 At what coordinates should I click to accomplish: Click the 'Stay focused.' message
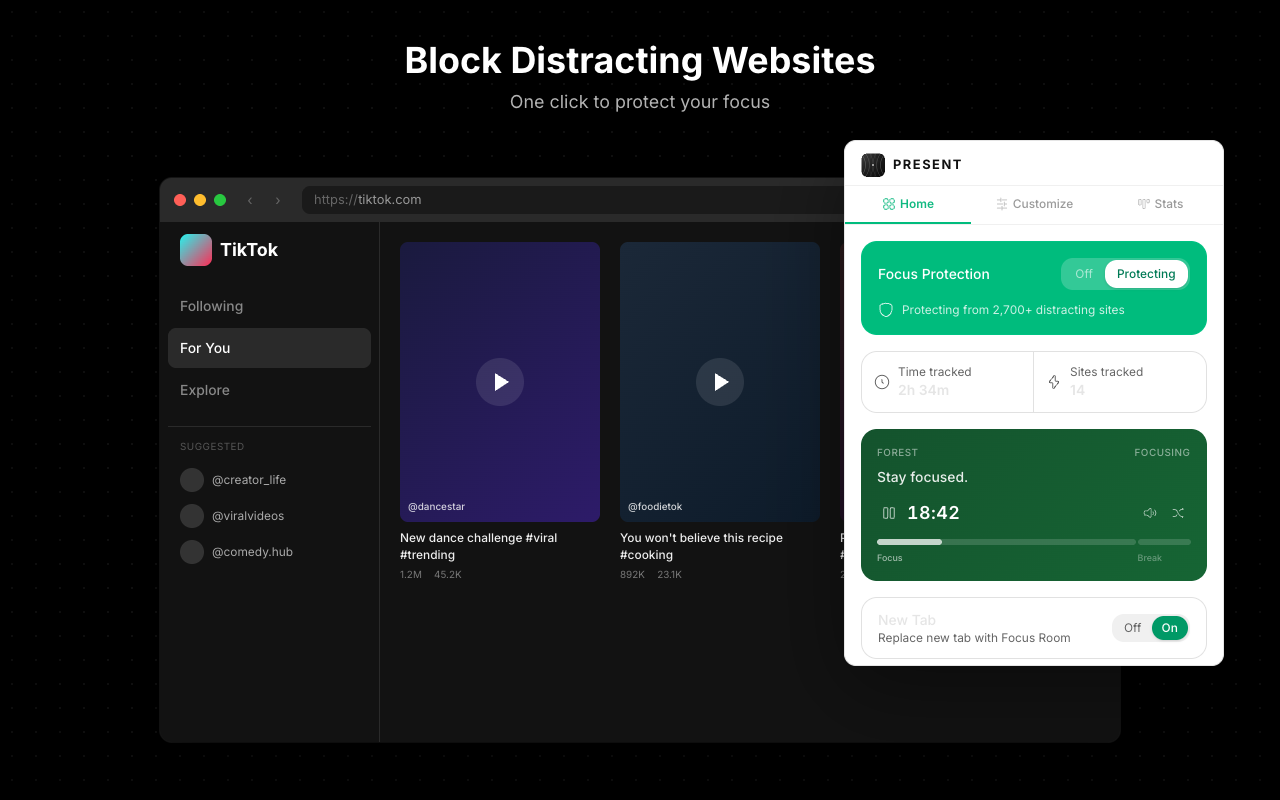coord(922,477)
